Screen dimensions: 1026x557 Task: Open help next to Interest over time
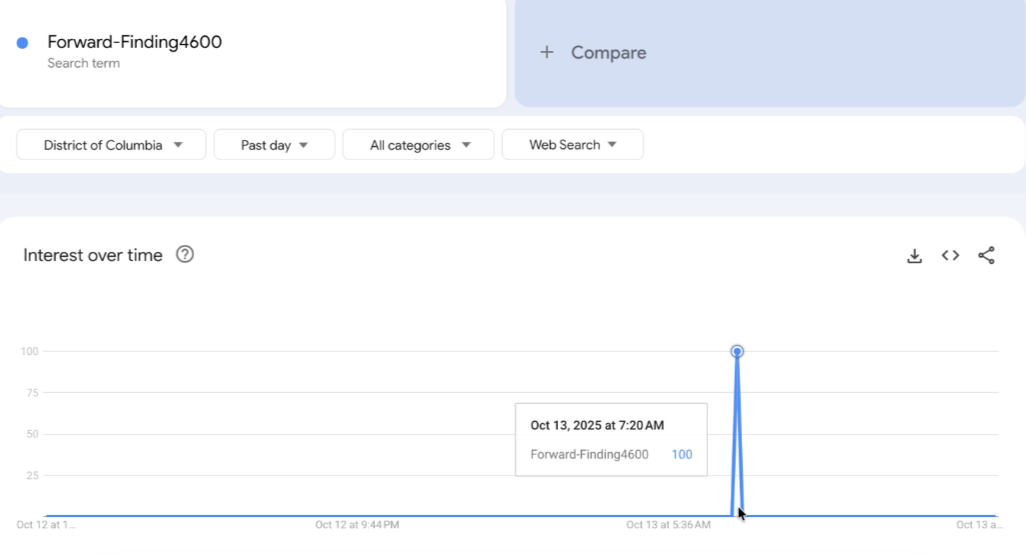tap(185, 255)
